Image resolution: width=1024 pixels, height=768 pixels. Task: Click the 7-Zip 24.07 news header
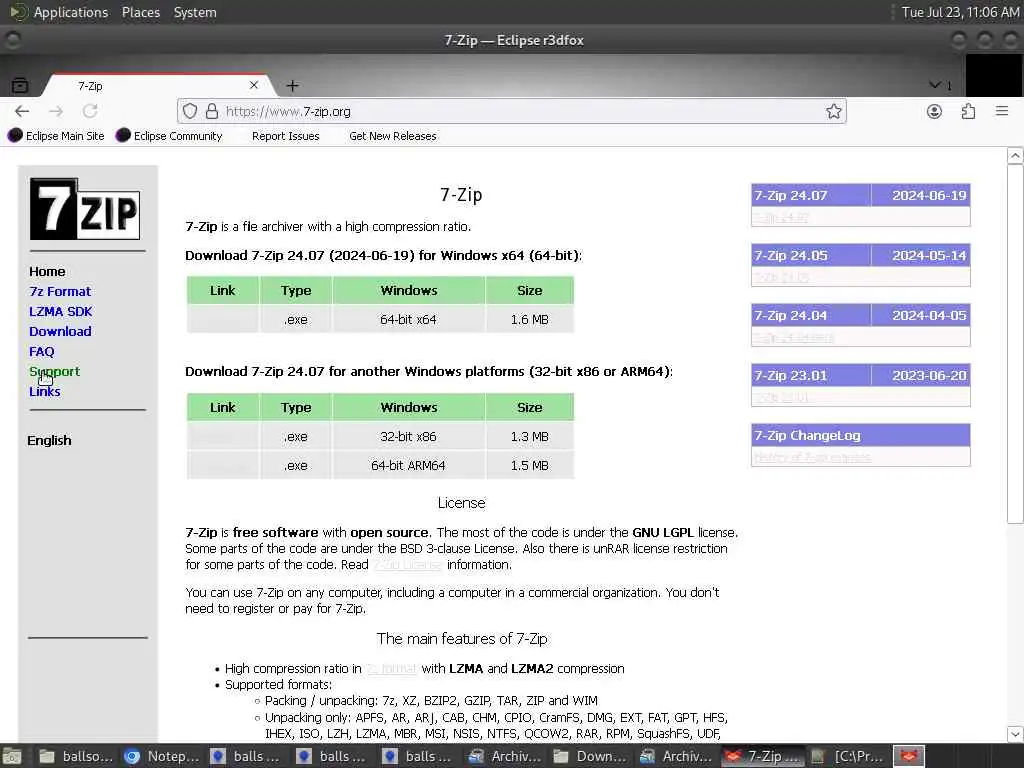[861, 195]
